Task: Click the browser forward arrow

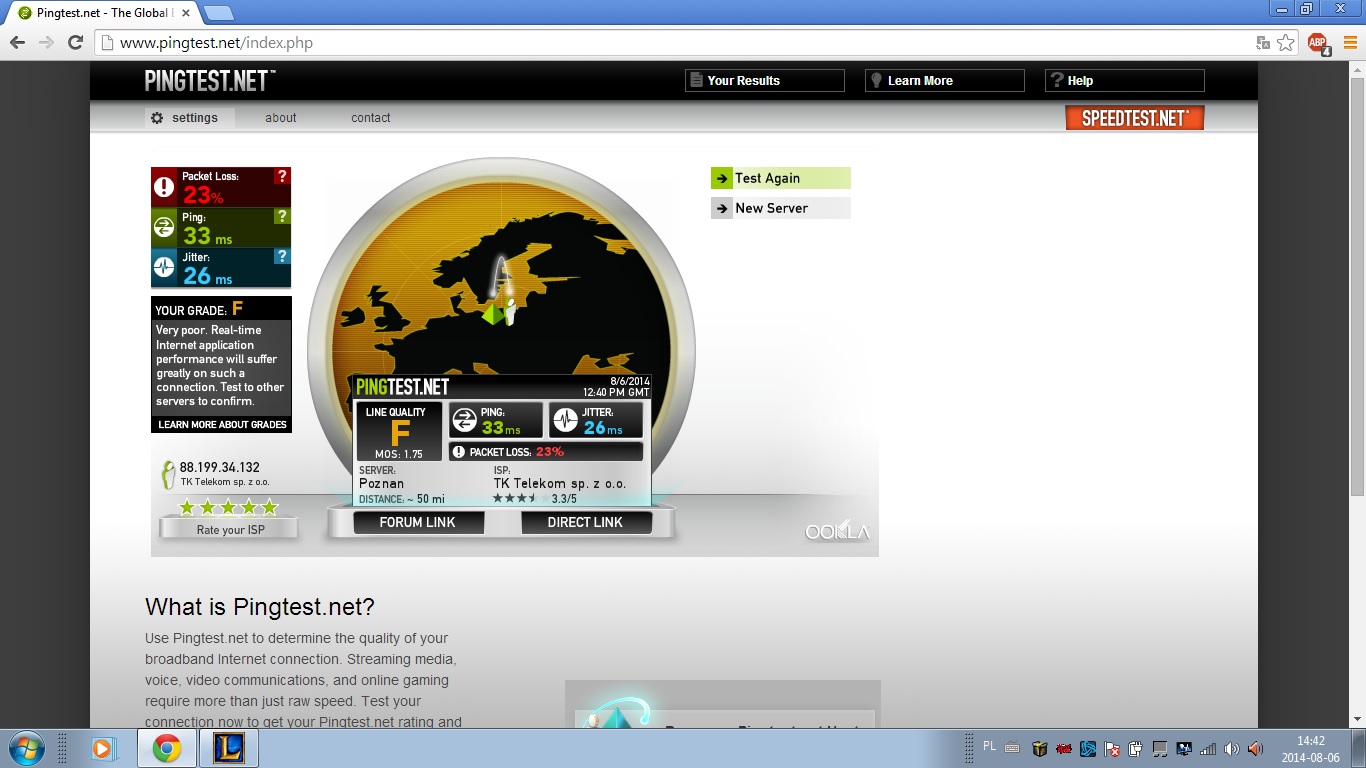Action: [x=46, y=43]
